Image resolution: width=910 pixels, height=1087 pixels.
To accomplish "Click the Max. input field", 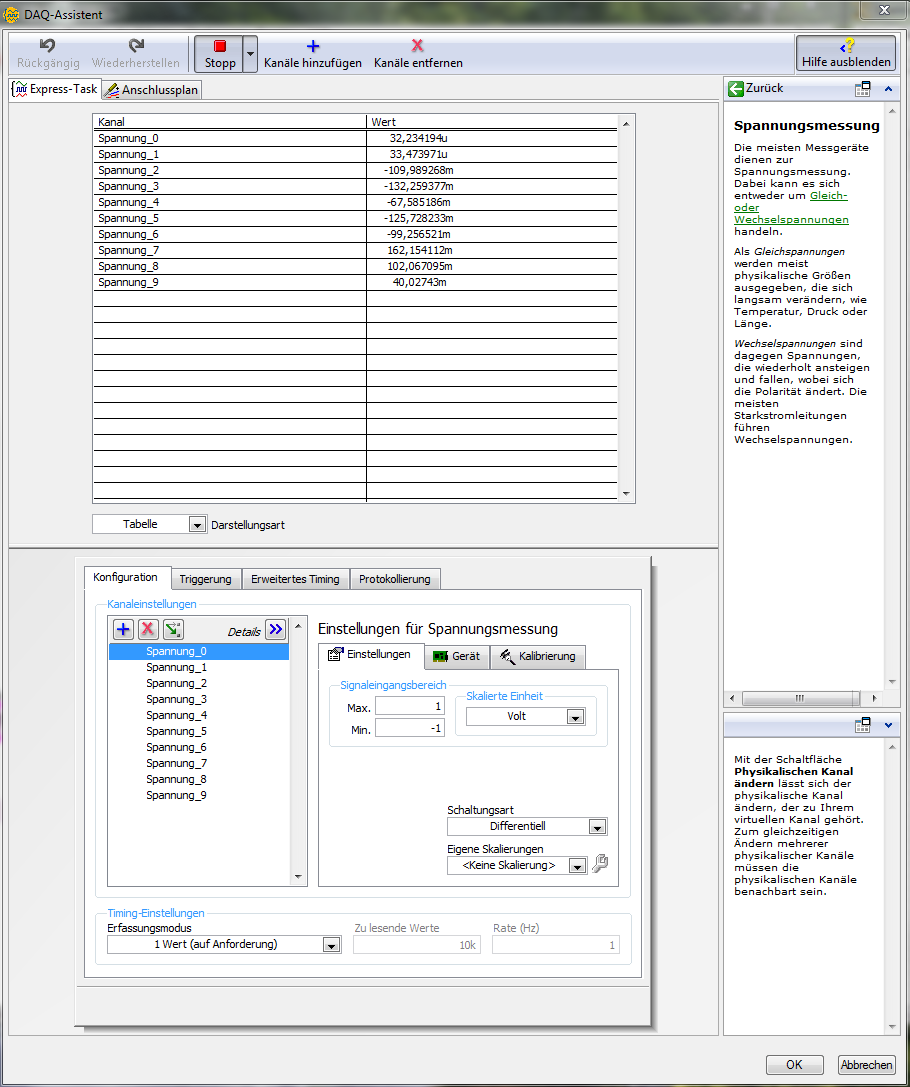I will click(410, 706).
